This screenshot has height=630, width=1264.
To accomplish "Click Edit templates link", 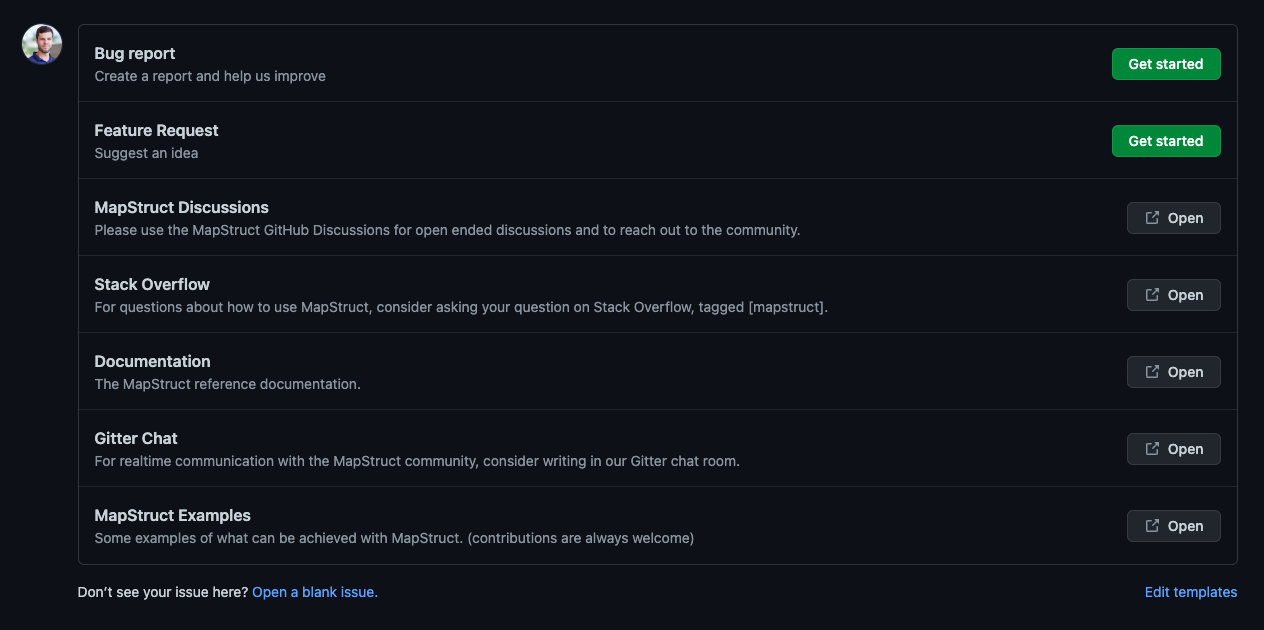I will [x=1190, y=592].
